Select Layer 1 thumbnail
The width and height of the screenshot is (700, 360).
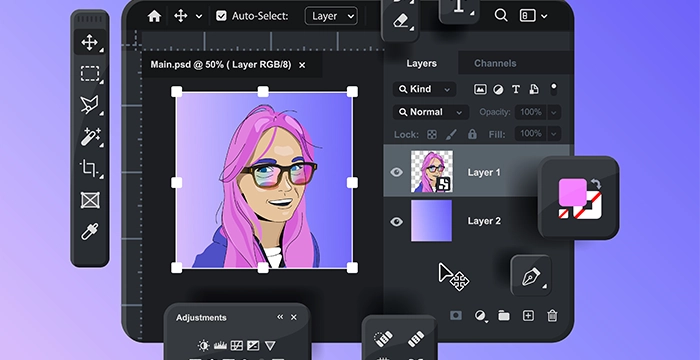432,172
